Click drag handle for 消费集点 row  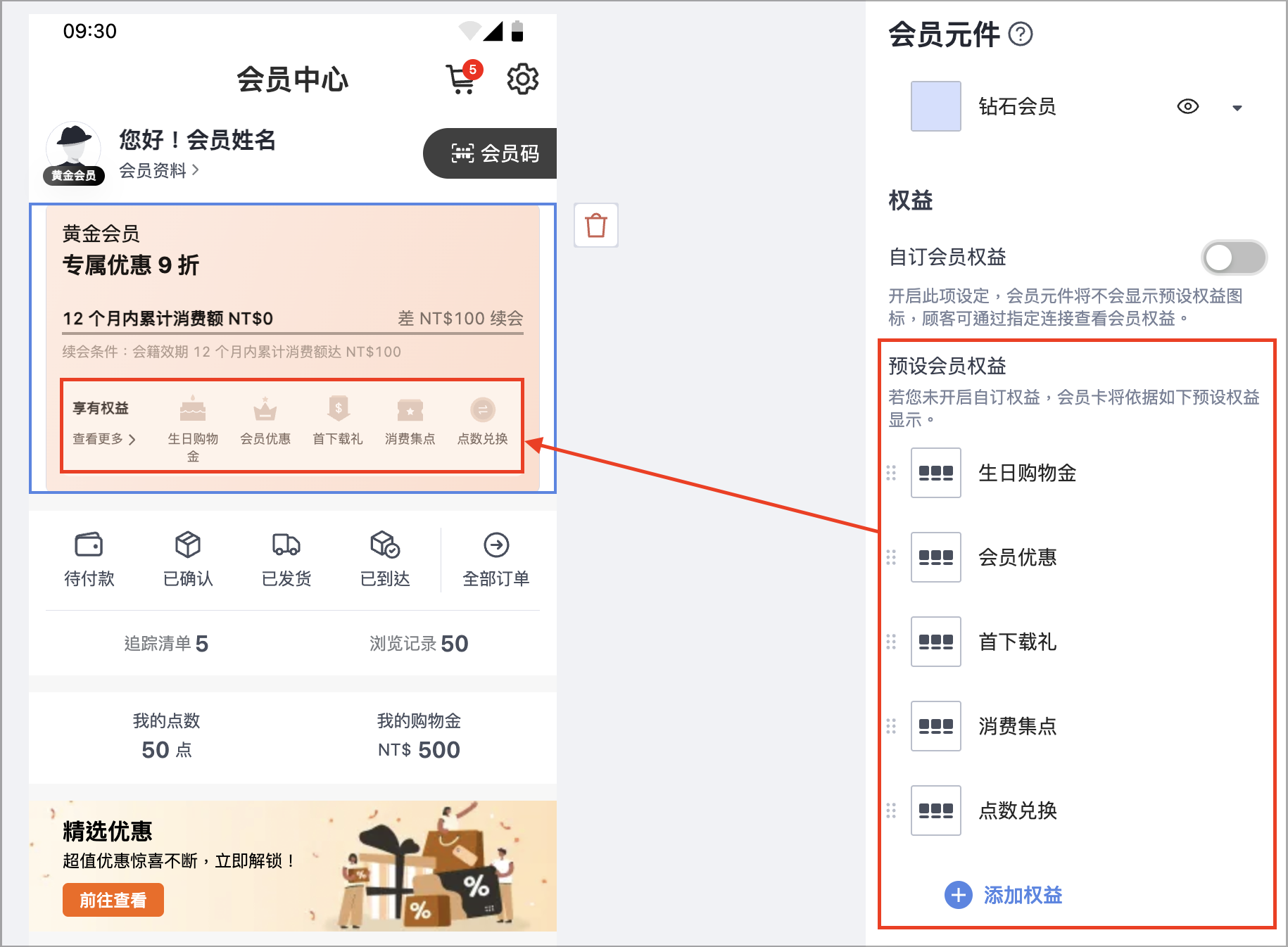pos(891,726)
